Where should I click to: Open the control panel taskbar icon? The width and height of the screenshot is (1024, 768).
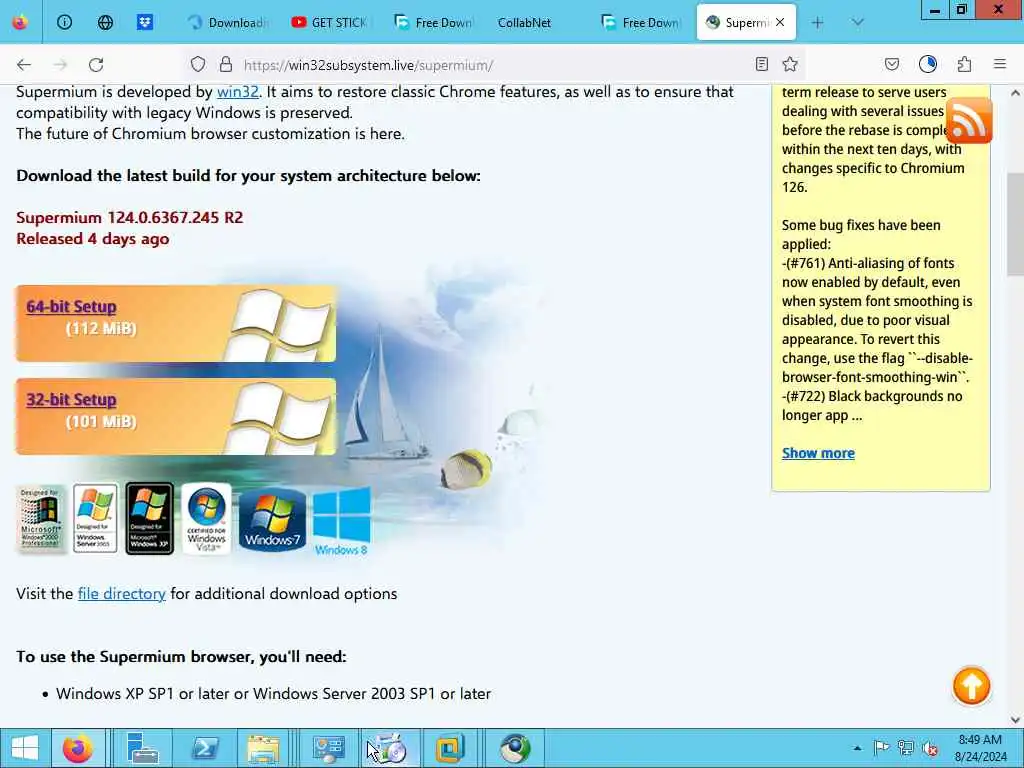[328, 748]
